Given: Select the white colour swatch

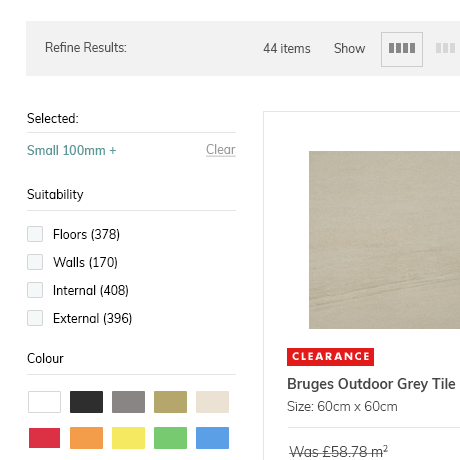Looking at the screenshot, I should [44, 402].
